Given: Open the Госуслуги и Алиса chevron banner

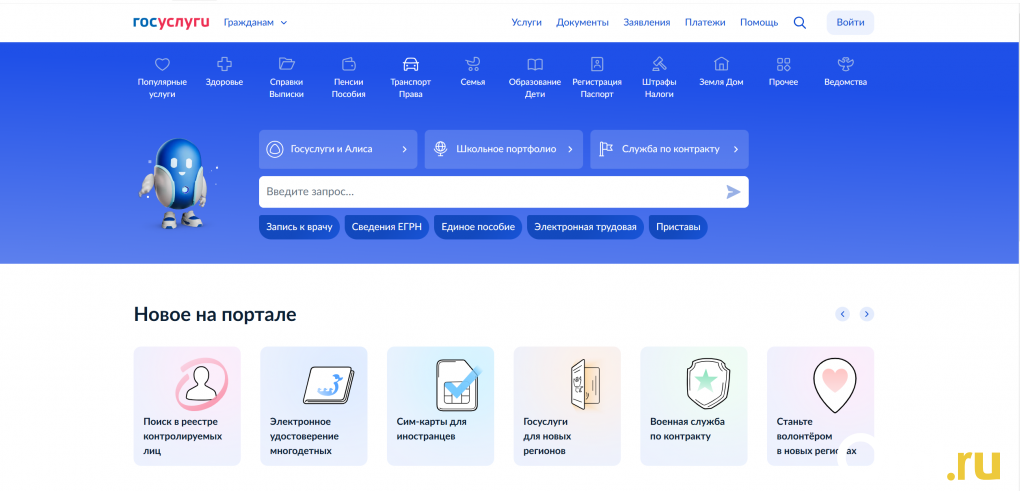Looking at the screenshot, I should [x=338, y=149].
